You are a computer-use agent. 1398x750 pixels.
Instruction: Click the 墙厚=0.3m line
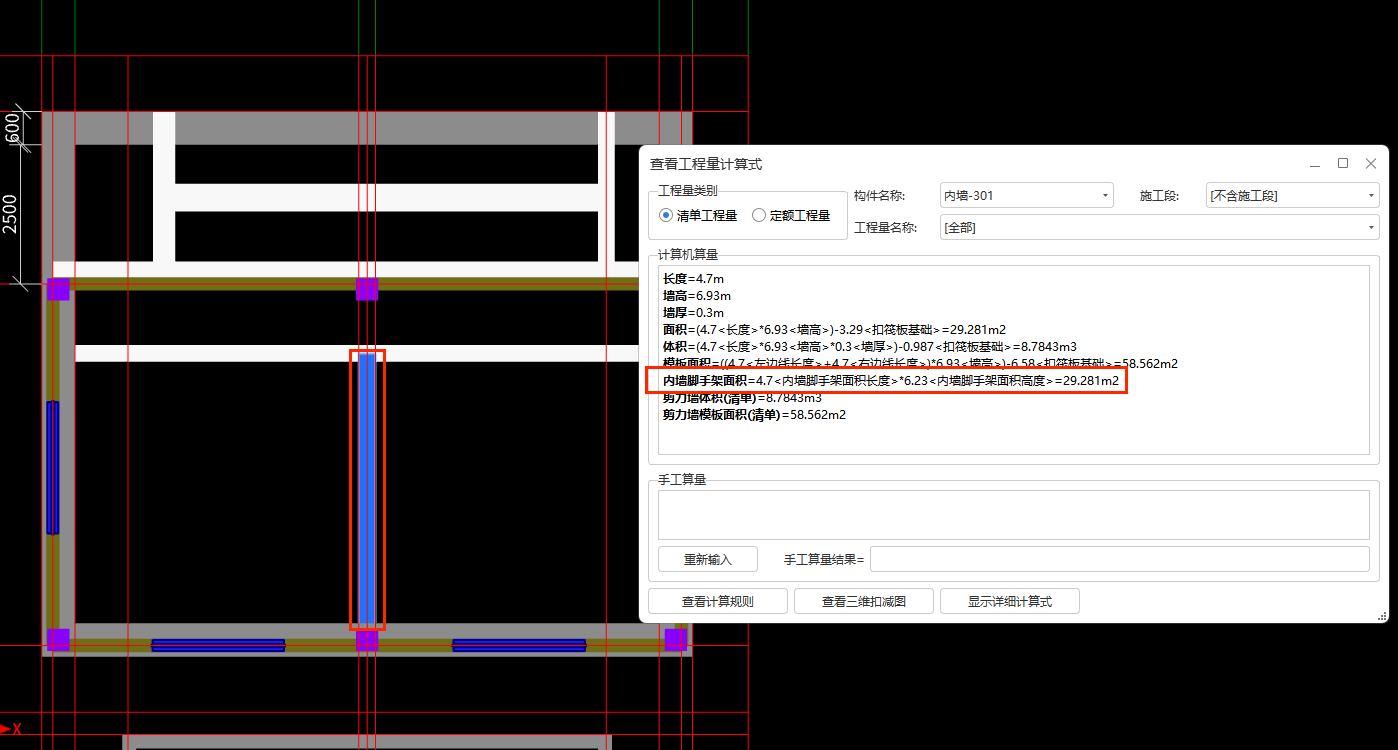(x=693, y=313)
